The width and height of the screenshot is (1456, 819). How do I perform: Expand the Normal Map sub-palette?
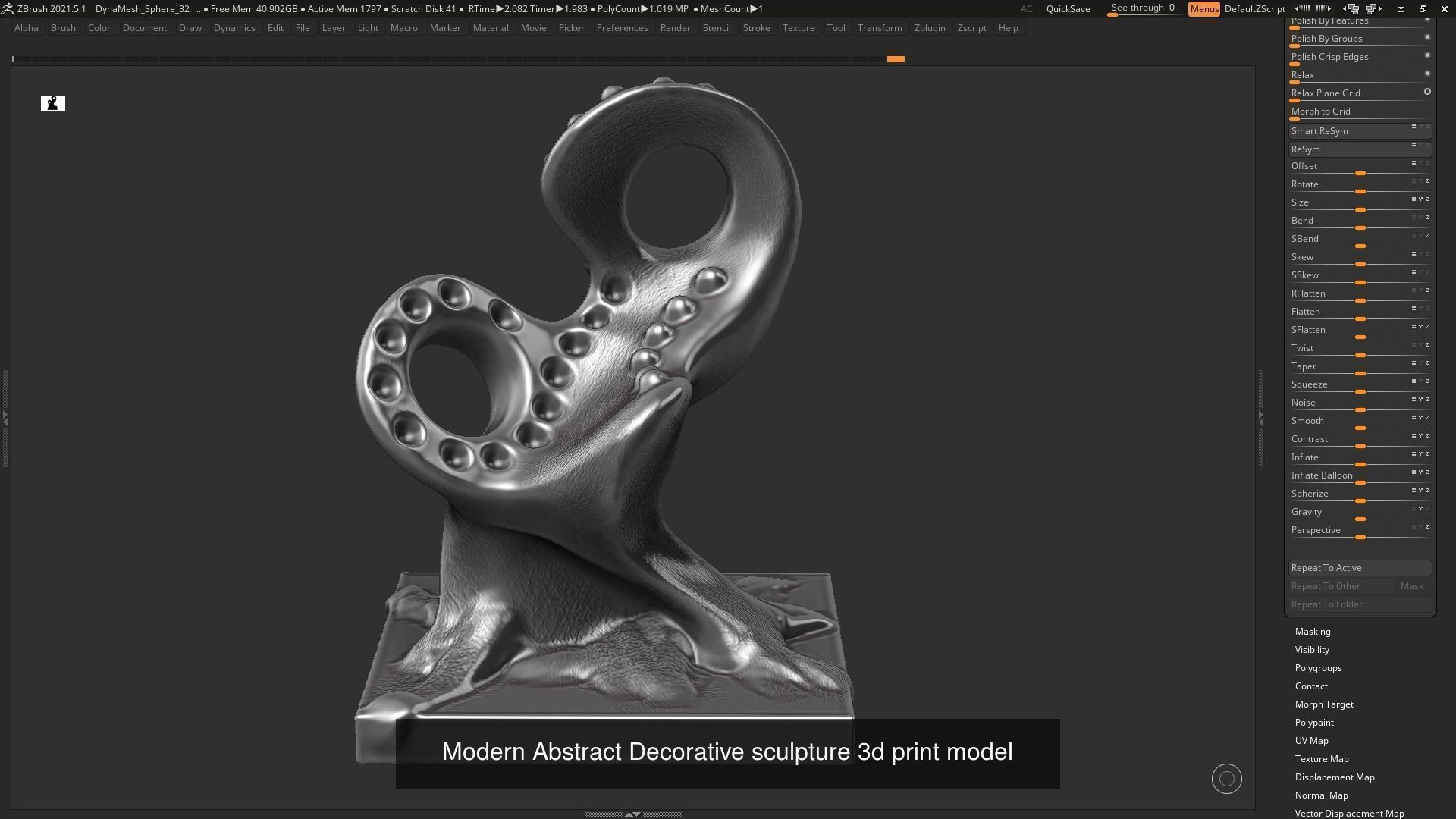(1321, 795)
